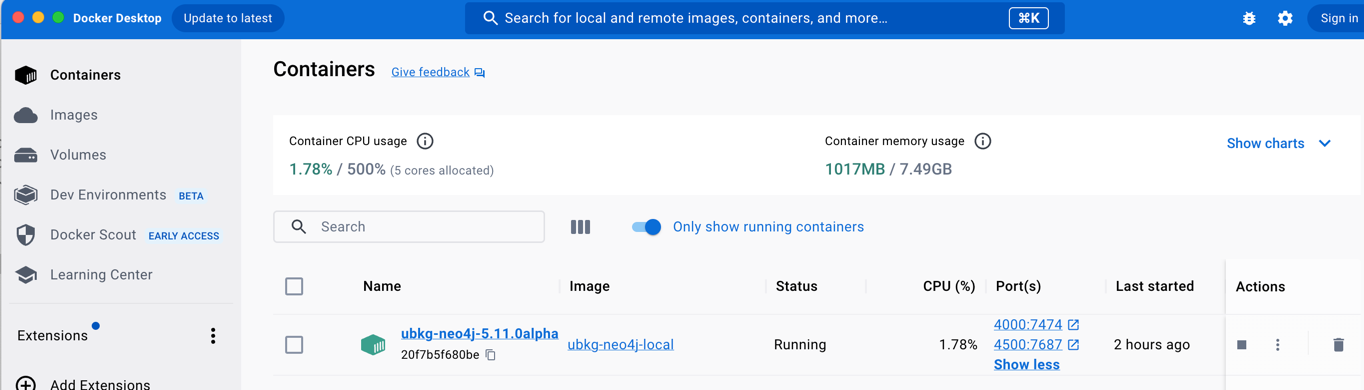The width and height of the screenshot is (1364, 390).
Task: Expand the Show charts chevron
Action: tap(1325, 144)
